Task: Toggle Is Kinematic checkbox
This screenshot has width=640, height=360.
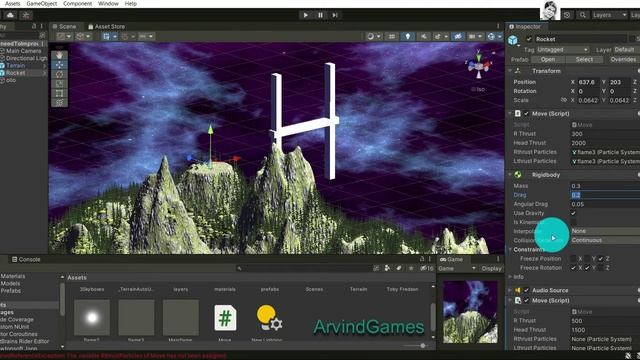Action: pos(573,222)
